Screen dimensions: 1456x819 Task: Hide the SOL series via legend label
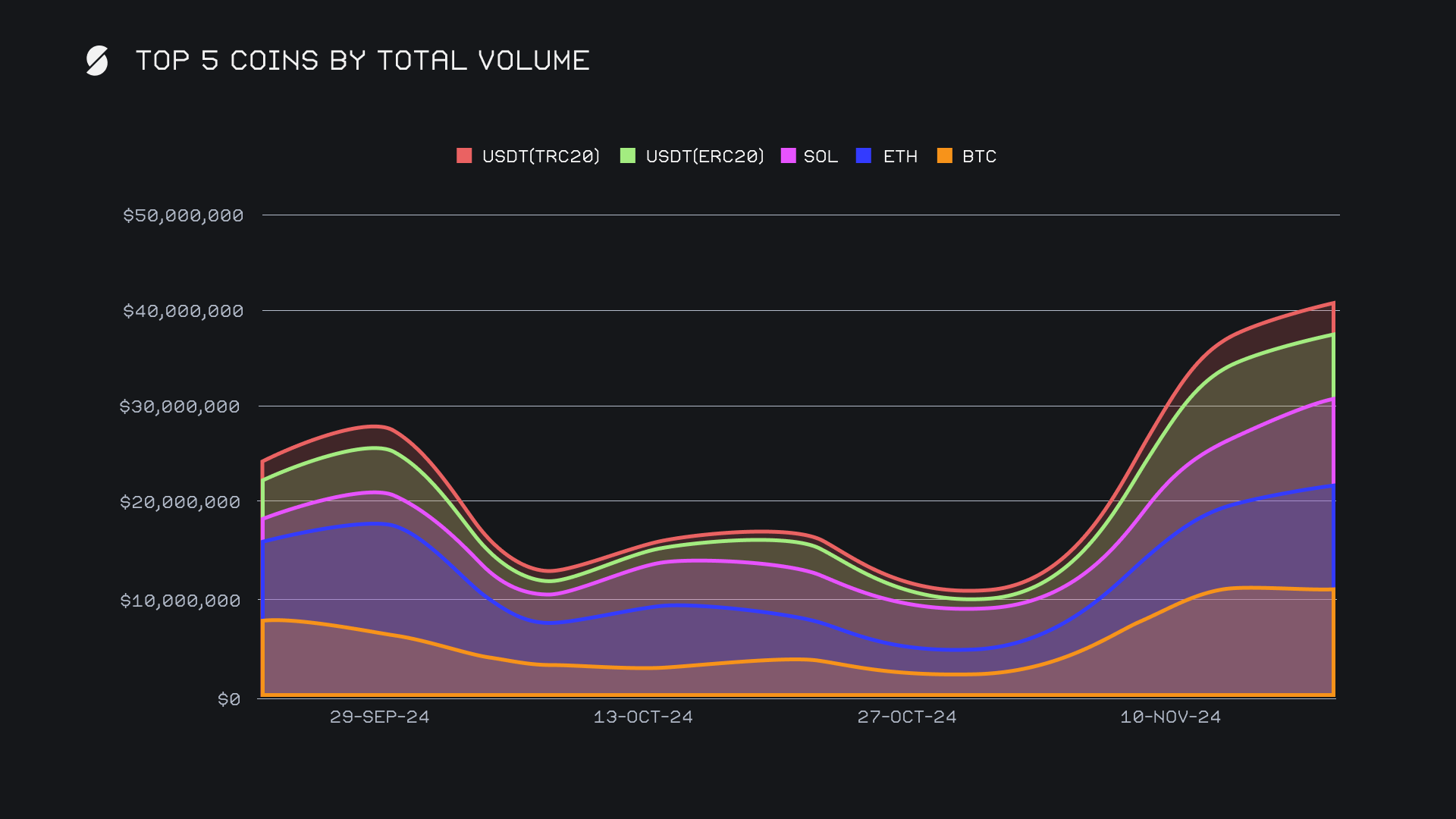821,156
